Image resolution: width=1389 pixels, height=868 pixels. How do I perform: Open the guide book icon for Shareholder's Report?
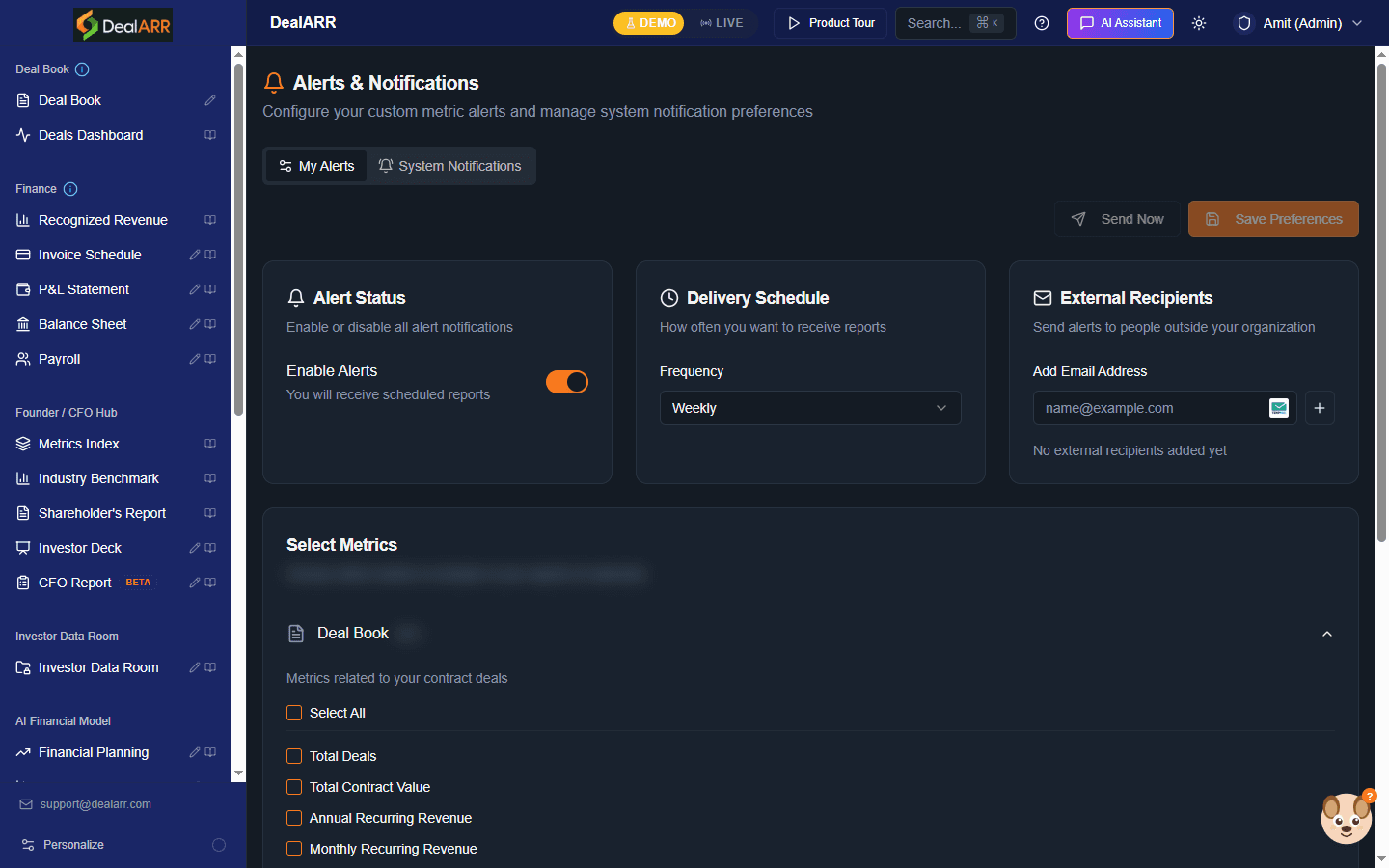pyautogui.click(x=210, y=513)
